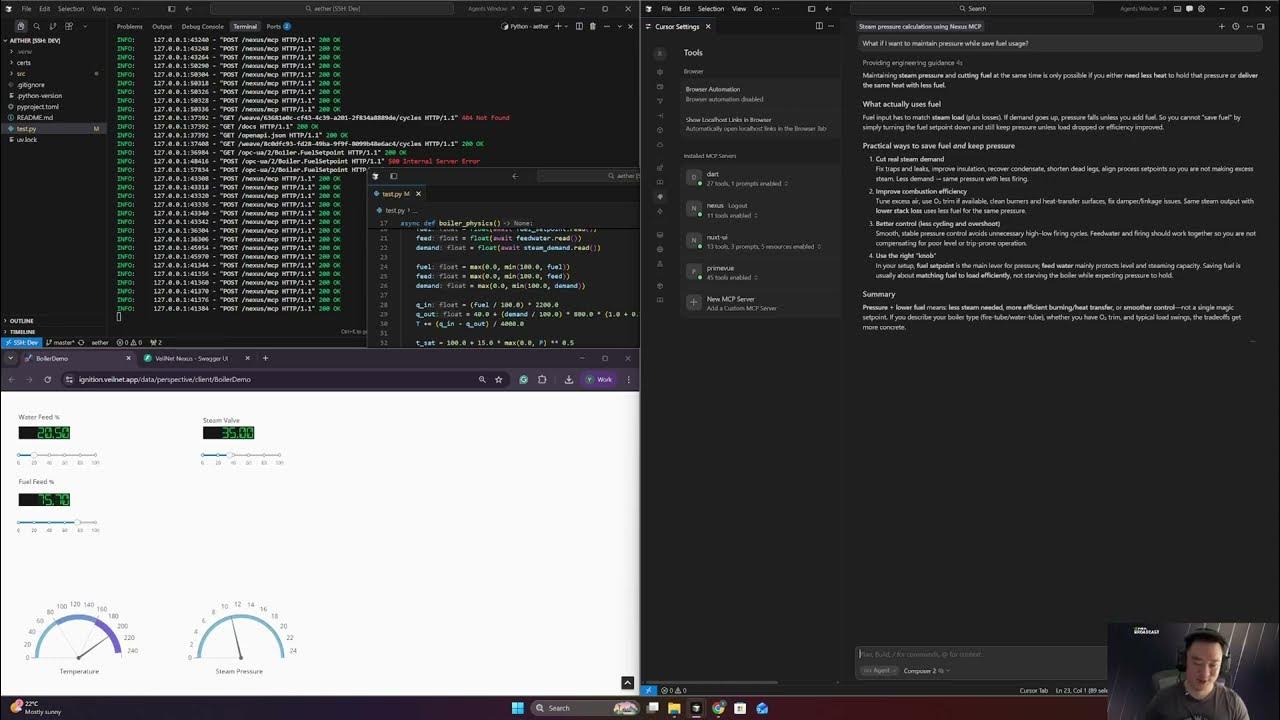
Task: Show chat history clock icon
Action: [x=1235, y=26]
